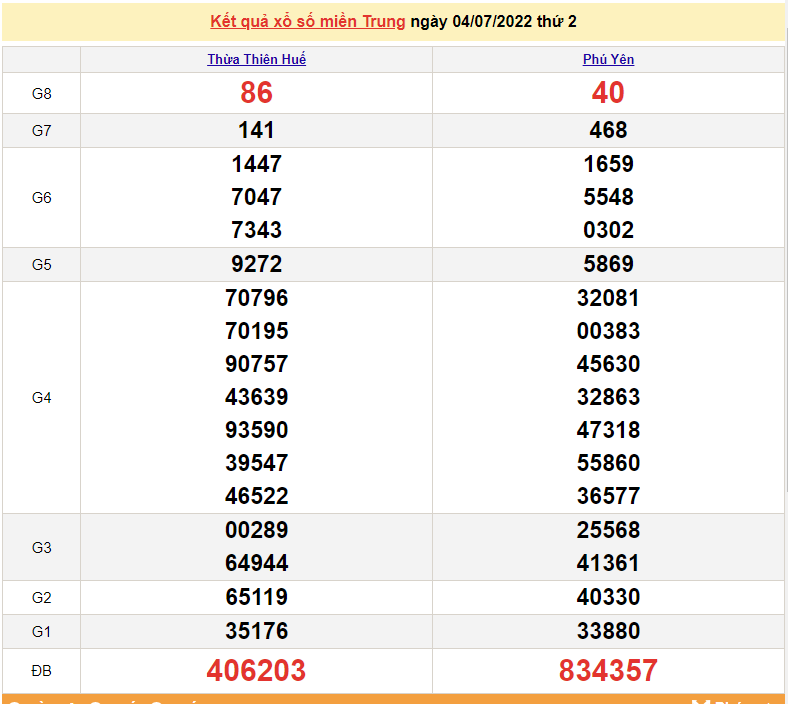The width and height of the screenshot is (788, 704).
Task: Click Thừa Thiên Huế G8 result 86
Action: click(257, 93)
